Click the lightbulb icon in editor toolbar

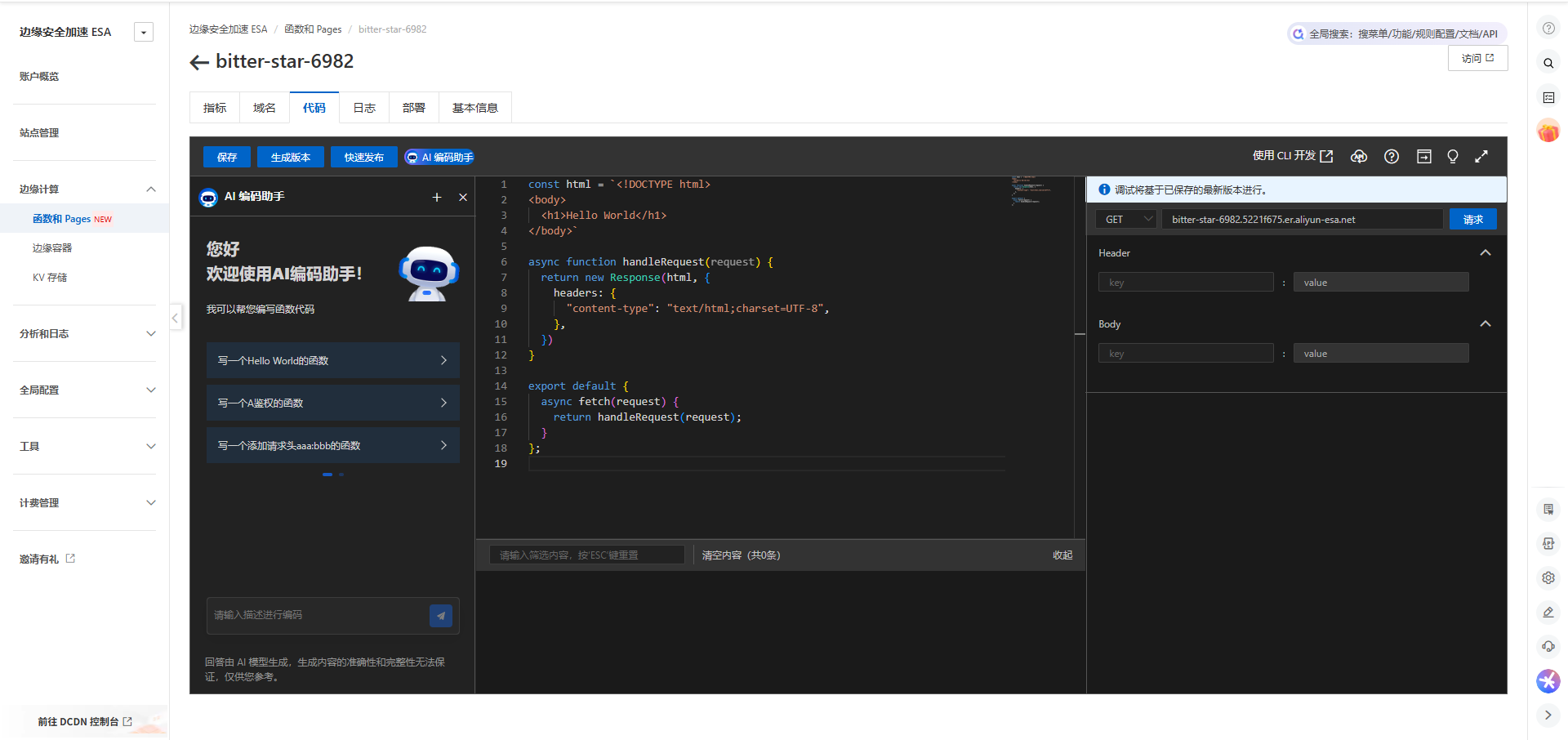(x=1453, y=157)
